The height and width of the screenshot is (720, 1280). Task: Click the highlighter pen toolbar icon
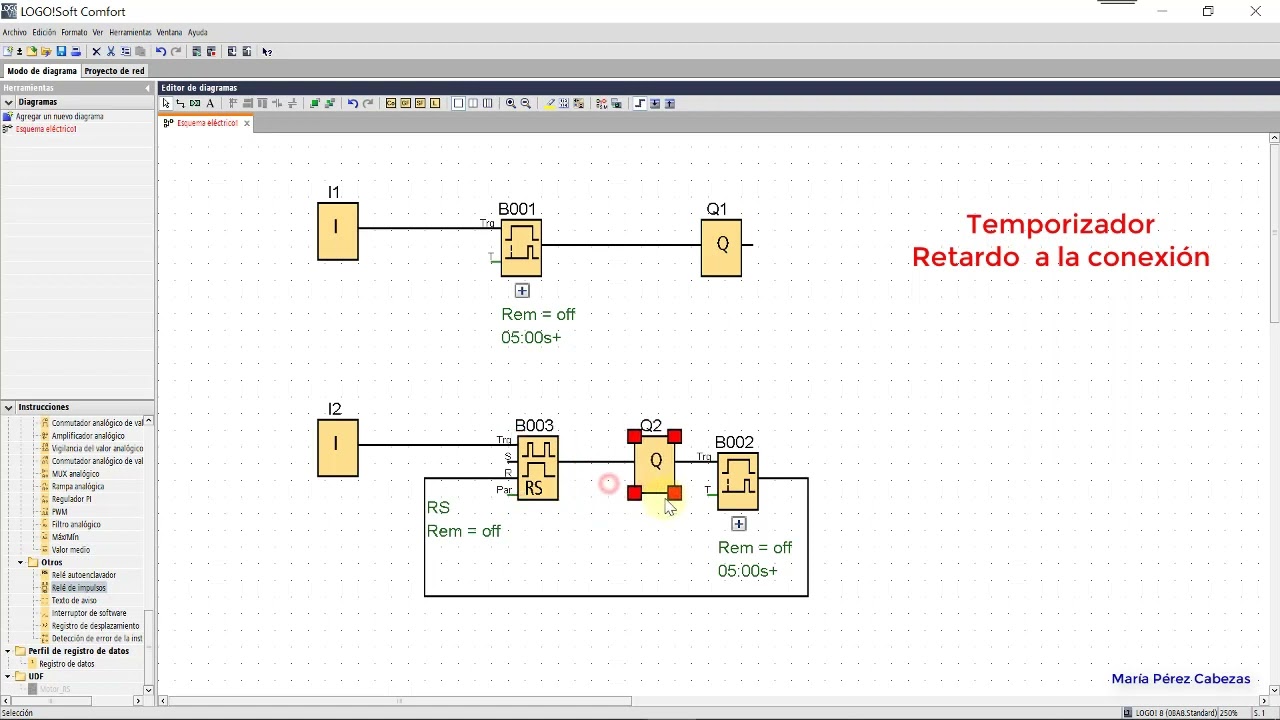click(x=549, y=103)
